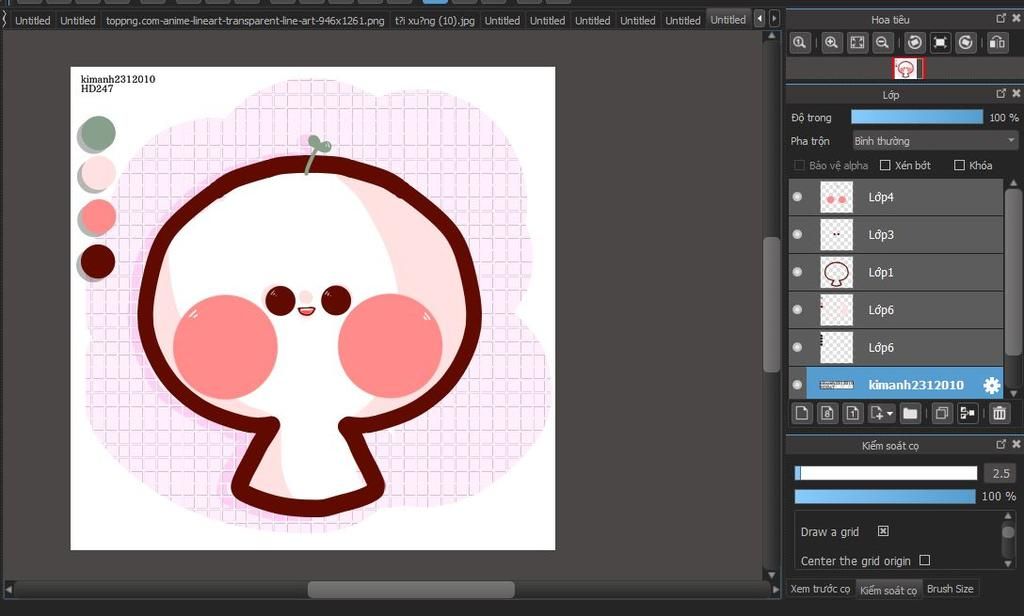The height and width of the screenshot is (616, 1024).
Task: Click the canvas horizontal scroll-left arrow
Action: point(9,589)
